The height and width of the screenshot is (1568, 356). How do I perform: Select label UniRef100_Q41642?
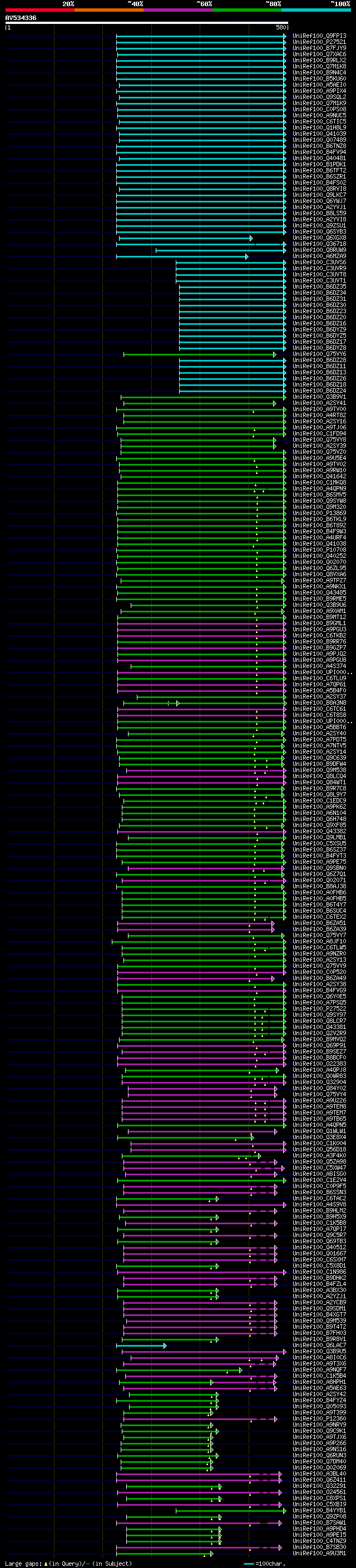click(319, 477)
